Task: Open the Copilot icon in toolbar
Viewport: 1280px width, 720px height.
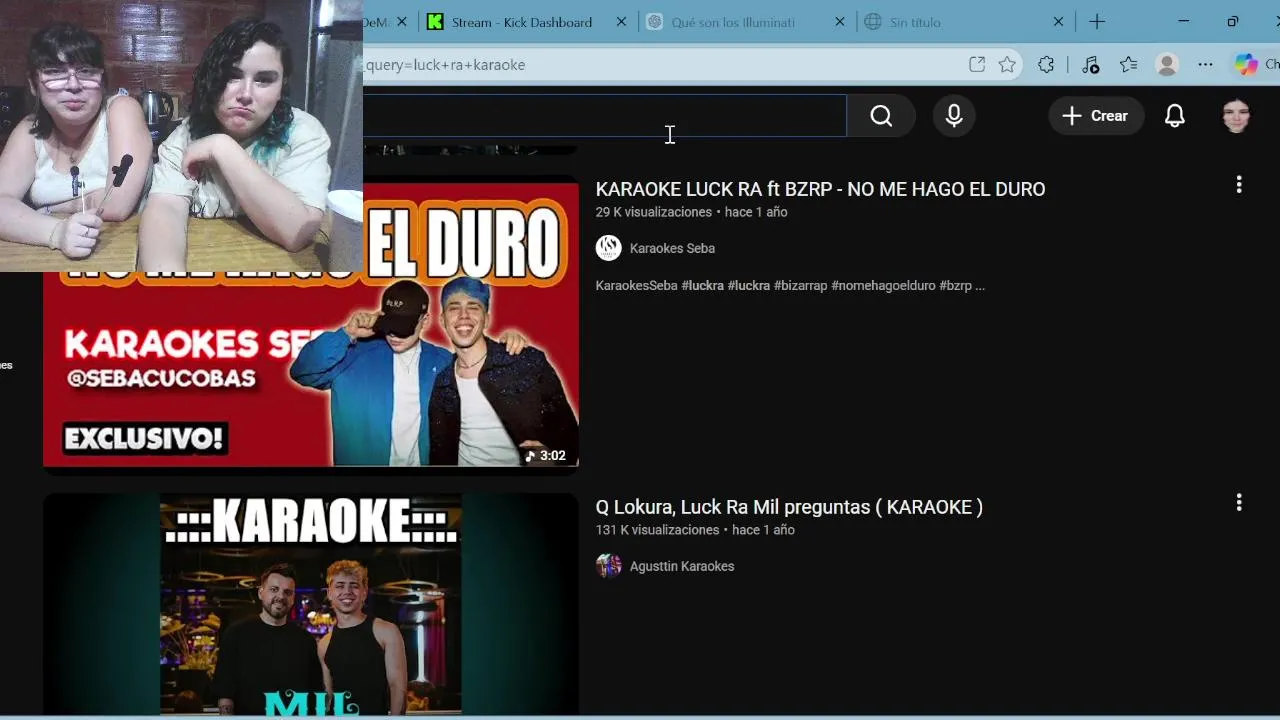Action: (x=1246, y=65)
